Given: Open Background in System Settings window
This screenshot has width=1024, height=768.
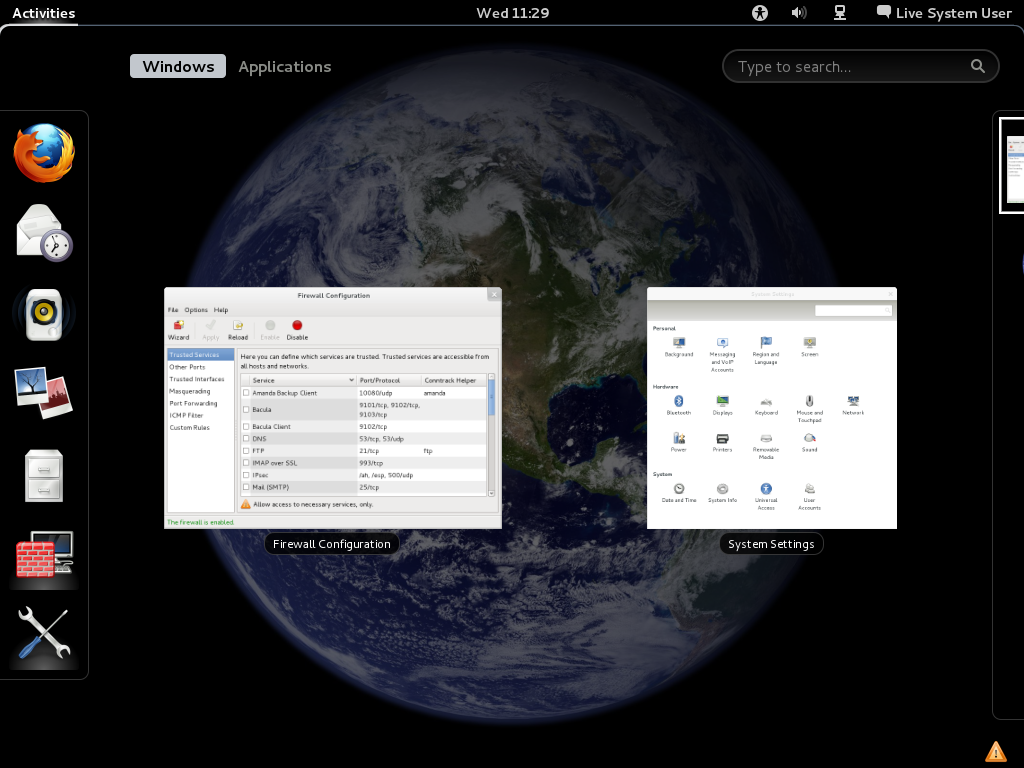Looking at the screenshot, I should (679, 347).
